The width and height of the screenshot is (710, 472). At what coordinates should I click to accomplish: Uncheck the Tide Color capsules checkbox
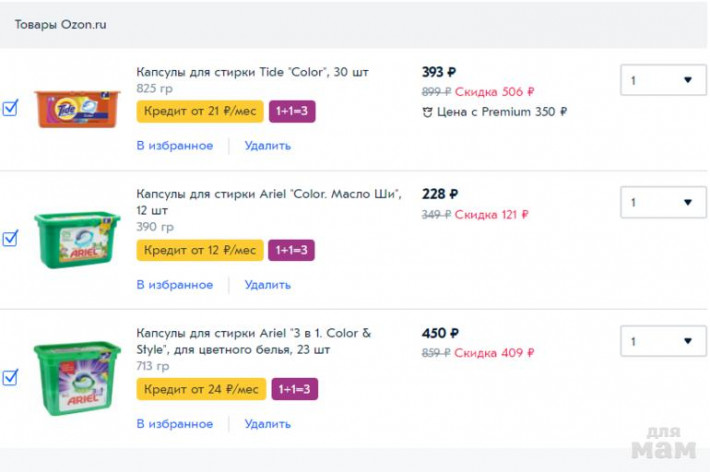10,108
